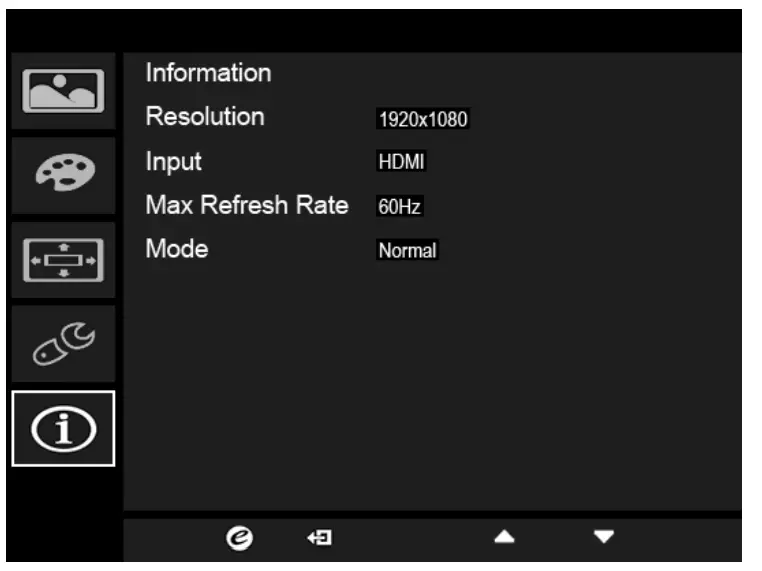Image resolution: width=762 pixels, height=571 pixels.
Task: Click the Information heading
Action: point(208,73)
